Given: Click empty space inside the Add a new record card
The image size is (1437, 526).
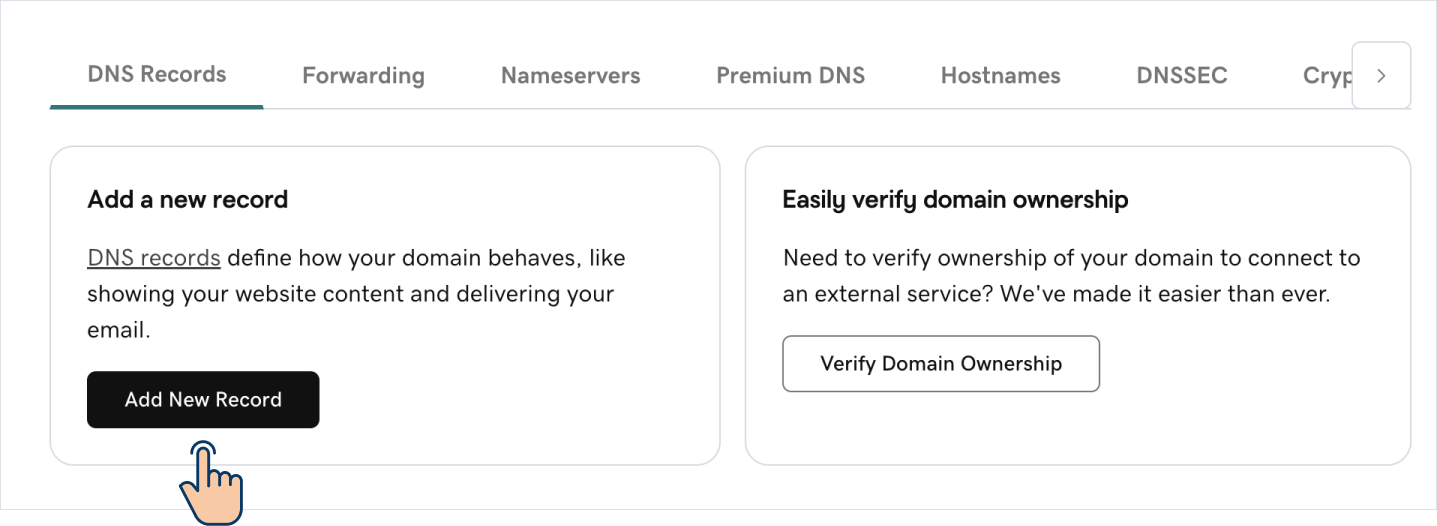Looking at the screenshot, I should coord(520,400).
